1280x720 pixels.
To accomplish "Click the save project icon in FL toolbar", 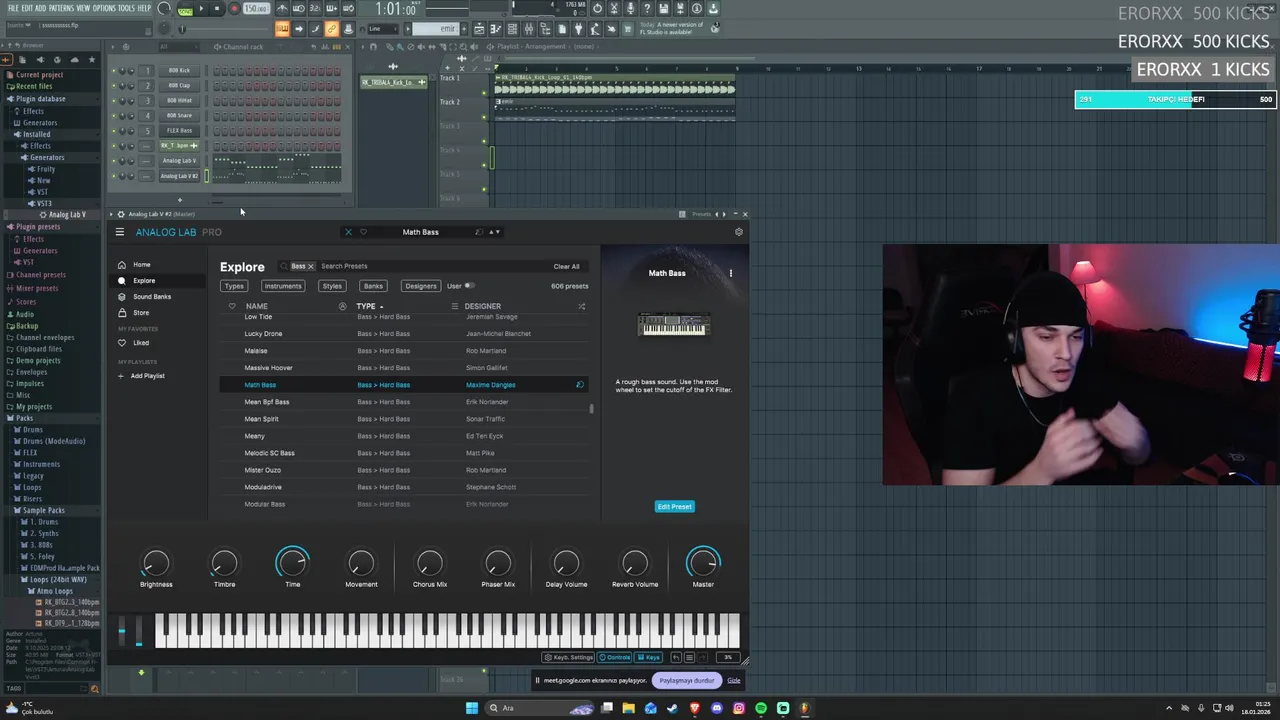I will tap(663, 9).
